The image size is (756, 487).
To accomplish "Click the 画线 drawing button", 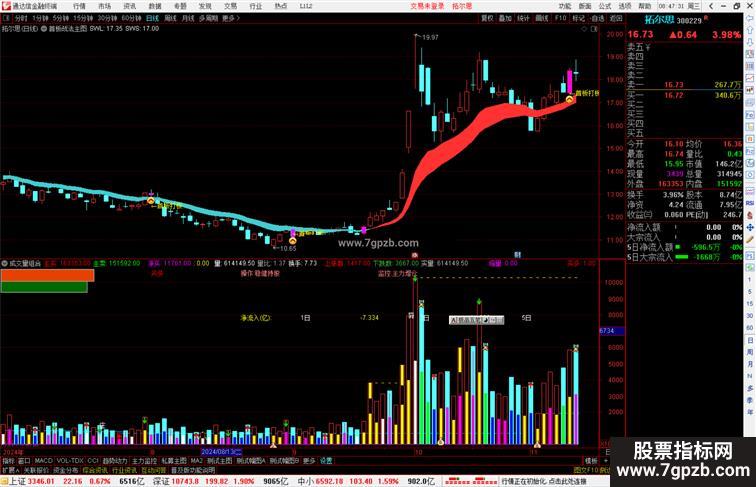I will click(542, 18).
